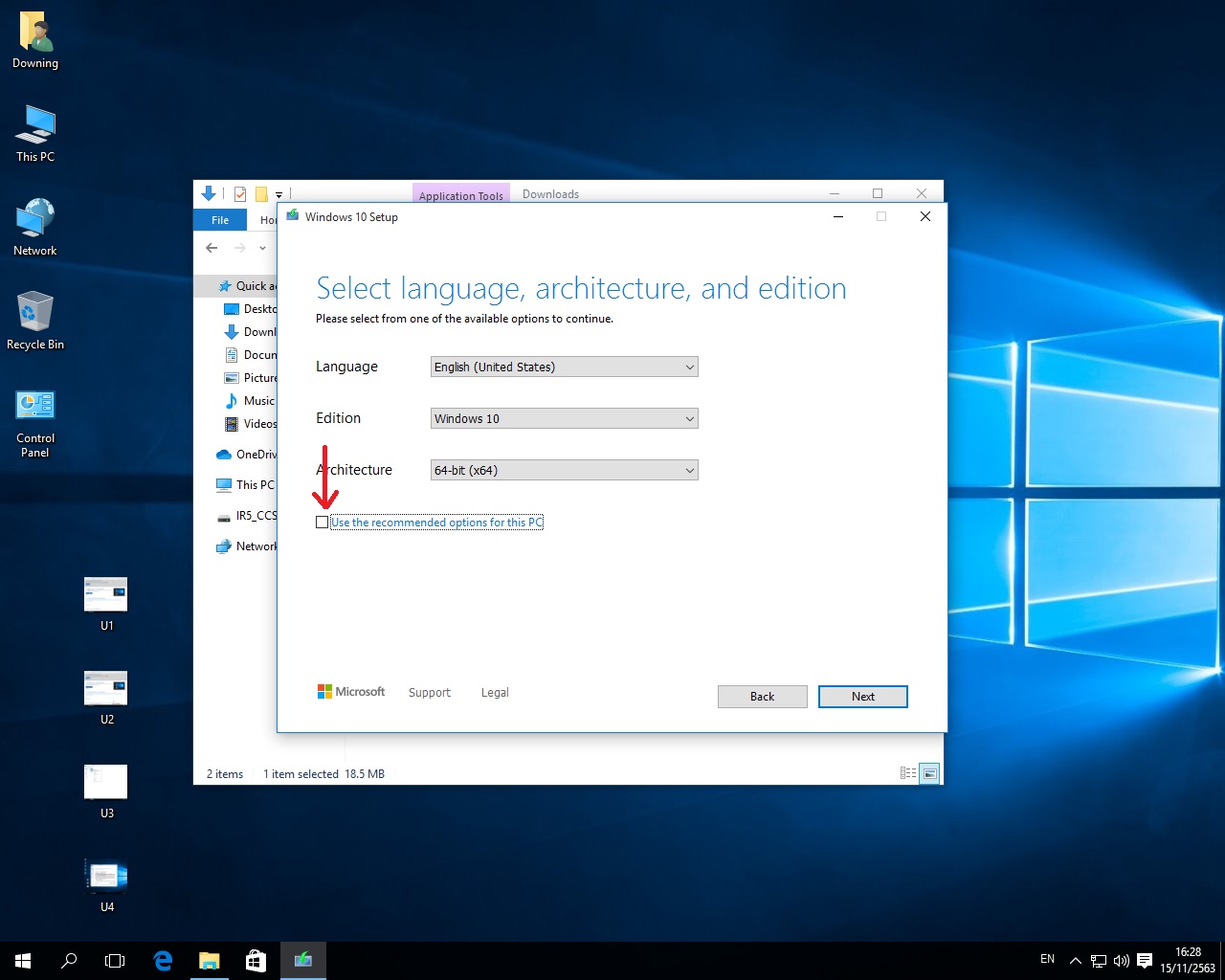Select the This PC desktop icon
The width and height of the screenshot is (1225, 980).
point(35,133)
